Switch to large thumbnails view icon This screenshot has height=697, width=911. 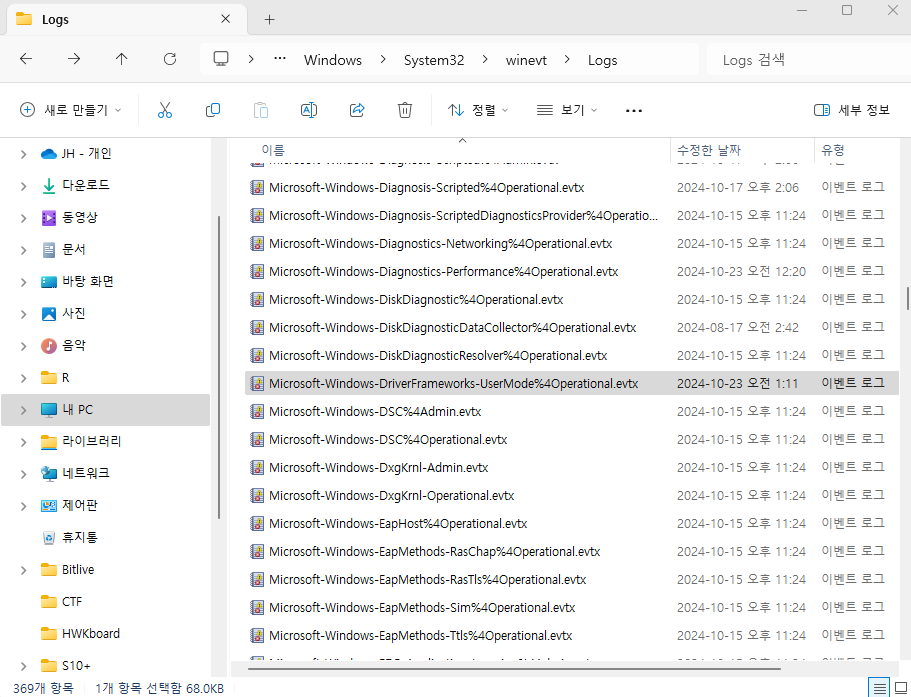click(901, 689)
